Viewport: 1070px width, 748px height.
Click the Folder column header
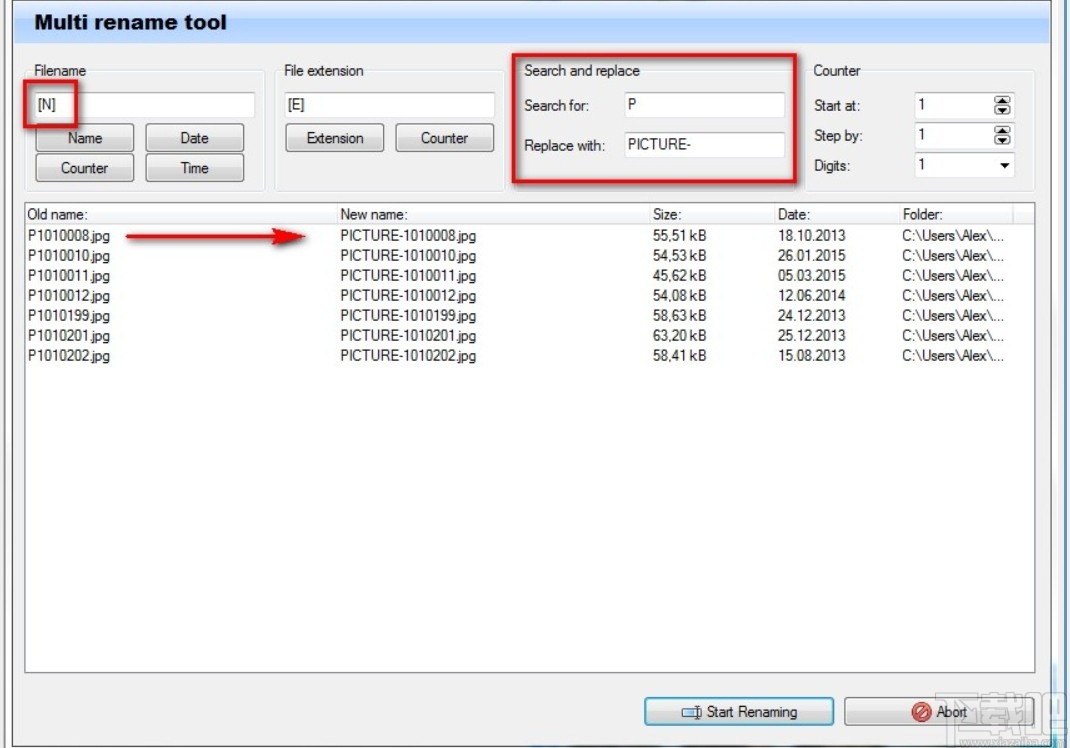pyautogui.click(x=956, y=214)
